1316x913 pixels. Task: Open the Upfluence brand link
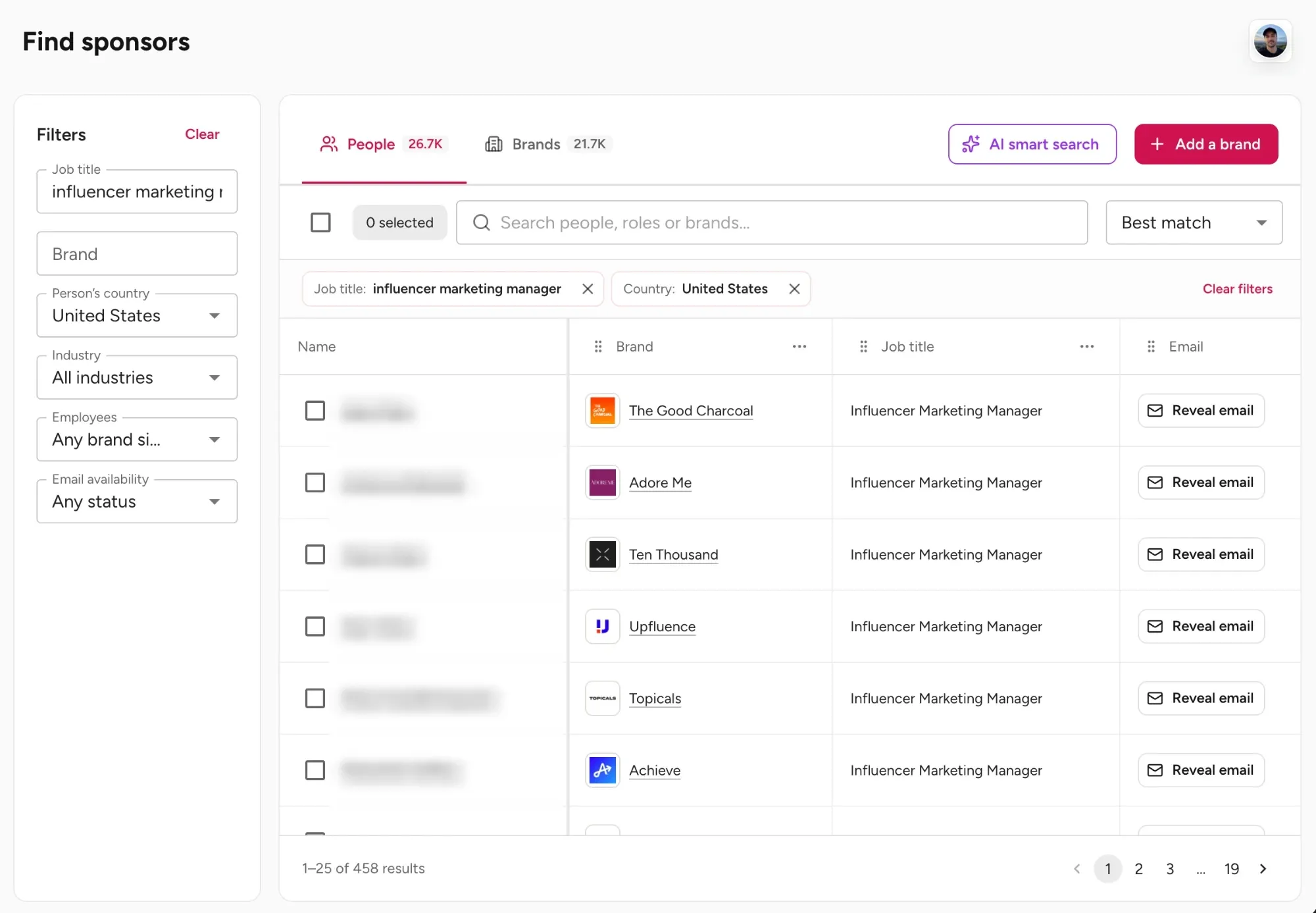662,627
